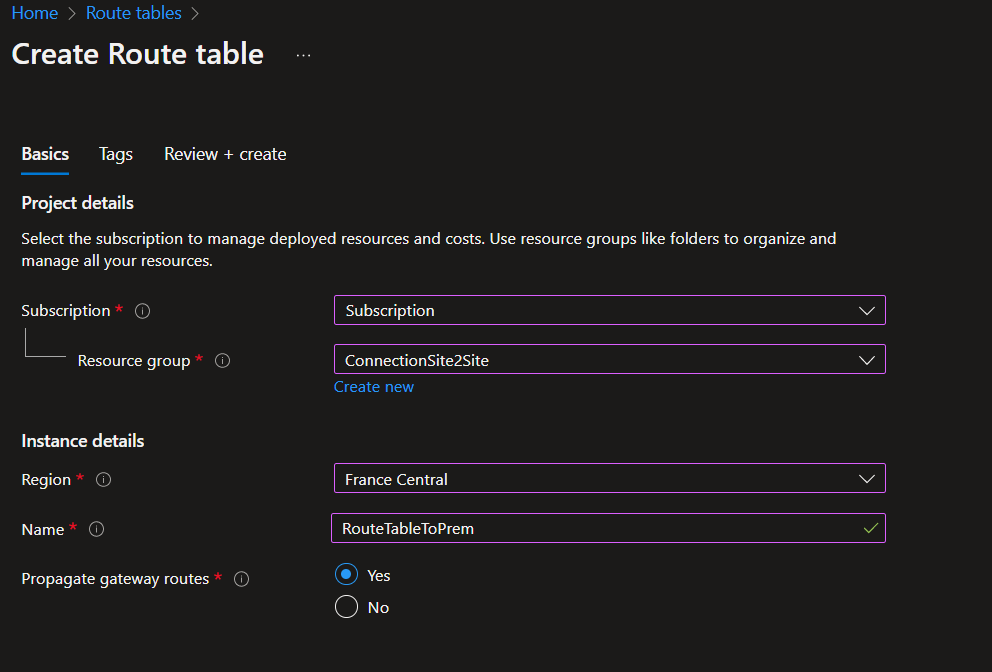Select the Basics tab
The width and height of the screenshot is (992, 672).
(x=45, y=154)
